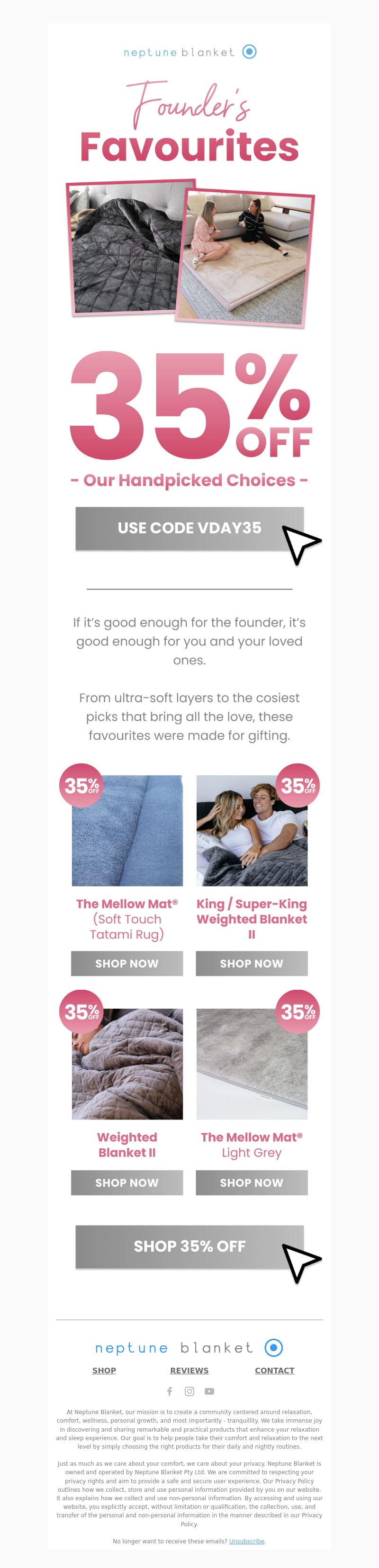Open the Facebook icon in footer
379x1568 pixels.
pyautogui.click(x=170, y=1391)
